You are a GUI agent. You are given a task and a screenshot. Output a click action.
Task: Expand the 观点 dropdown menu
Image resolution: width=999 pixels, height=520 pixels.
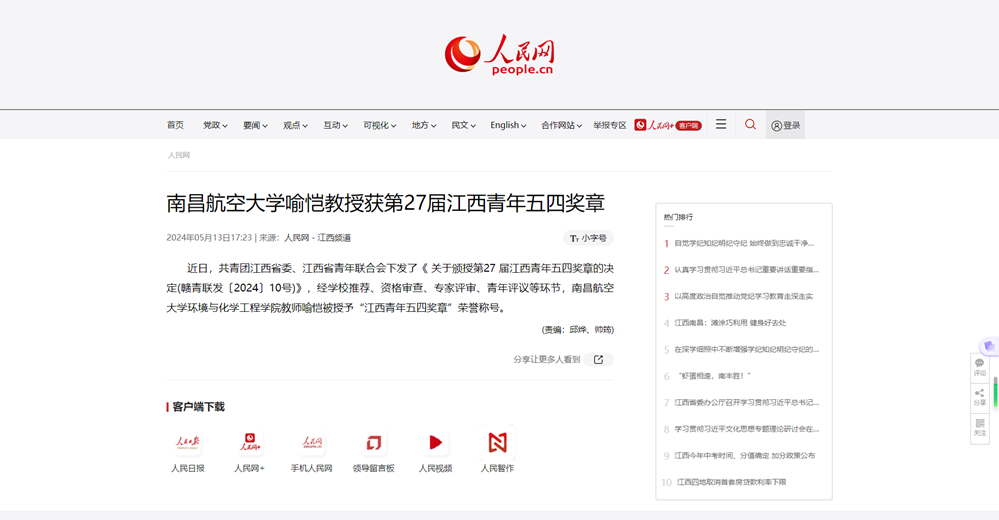295,126
